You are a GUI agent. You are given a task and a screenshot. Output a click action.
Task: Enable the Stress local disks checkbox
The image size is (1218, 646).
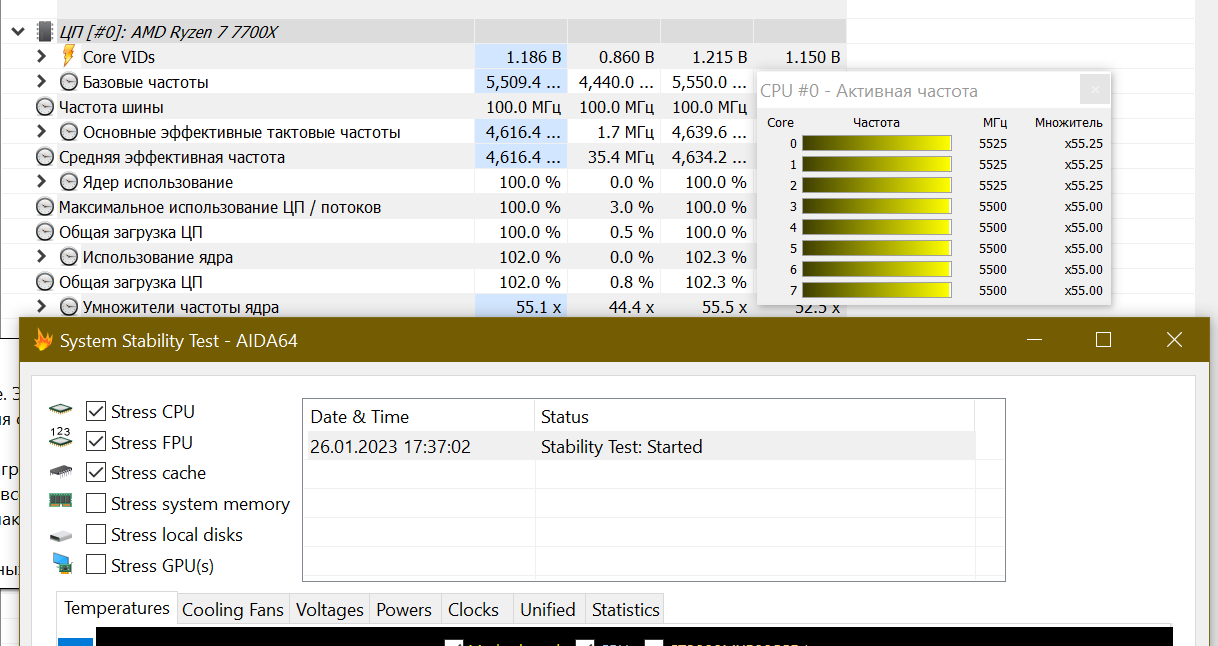[x=96, y=534]
